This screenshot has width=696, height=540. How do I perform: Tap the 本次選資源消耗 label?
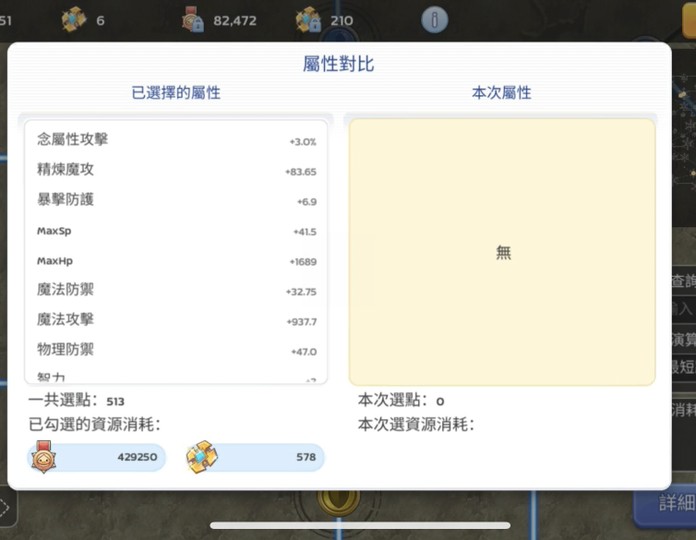(416, 425)
